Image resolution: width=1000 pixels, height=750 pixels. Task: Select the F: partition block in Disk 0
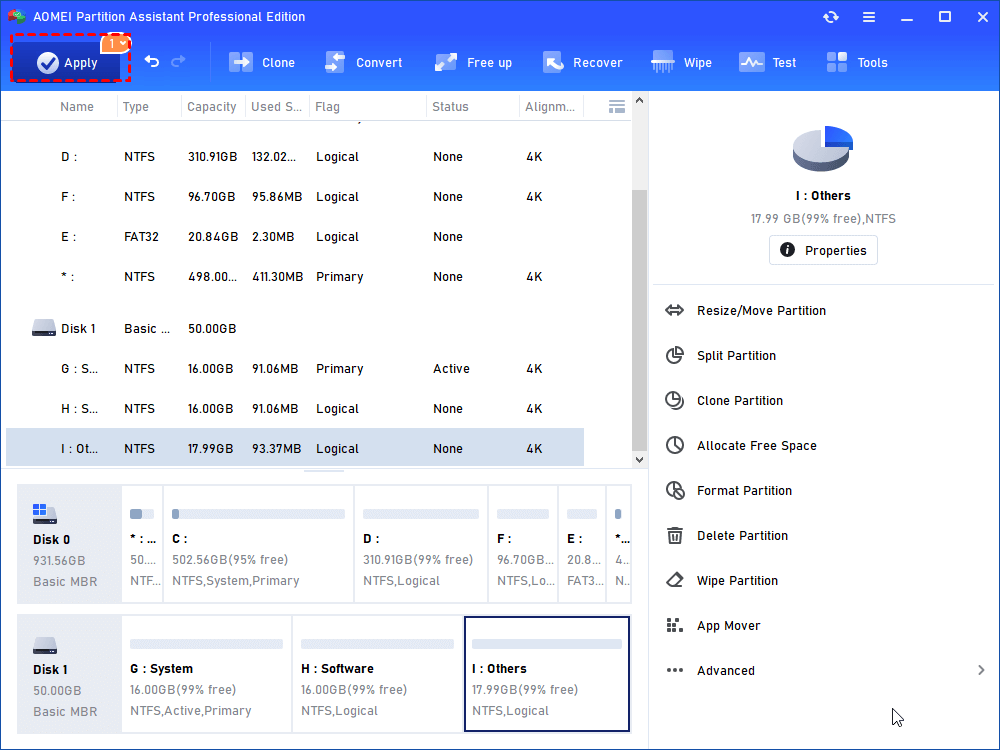point(523,544)
